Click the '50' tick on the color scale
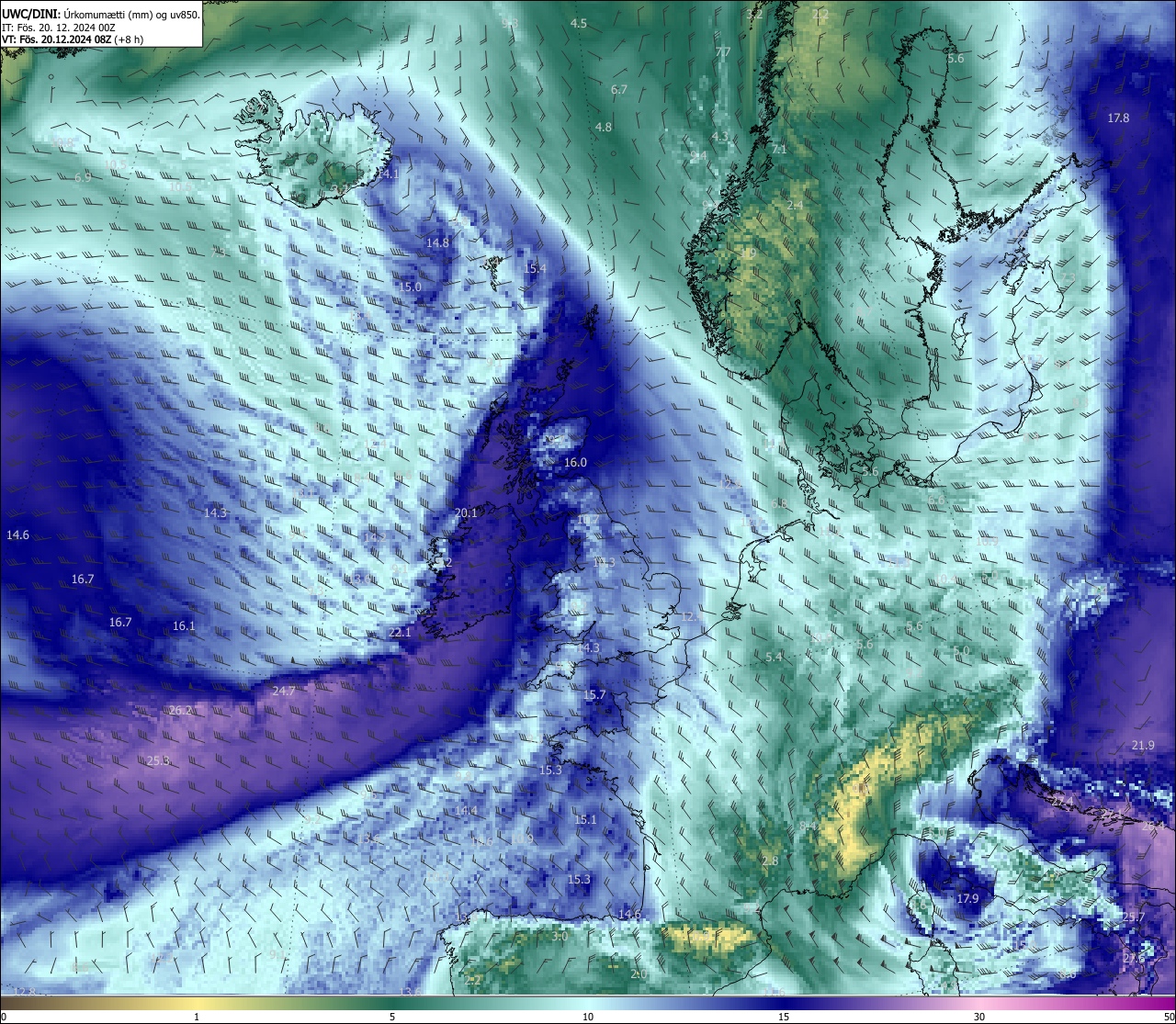Screen dimensions: 1176x1024 tap(1169, 1017)
